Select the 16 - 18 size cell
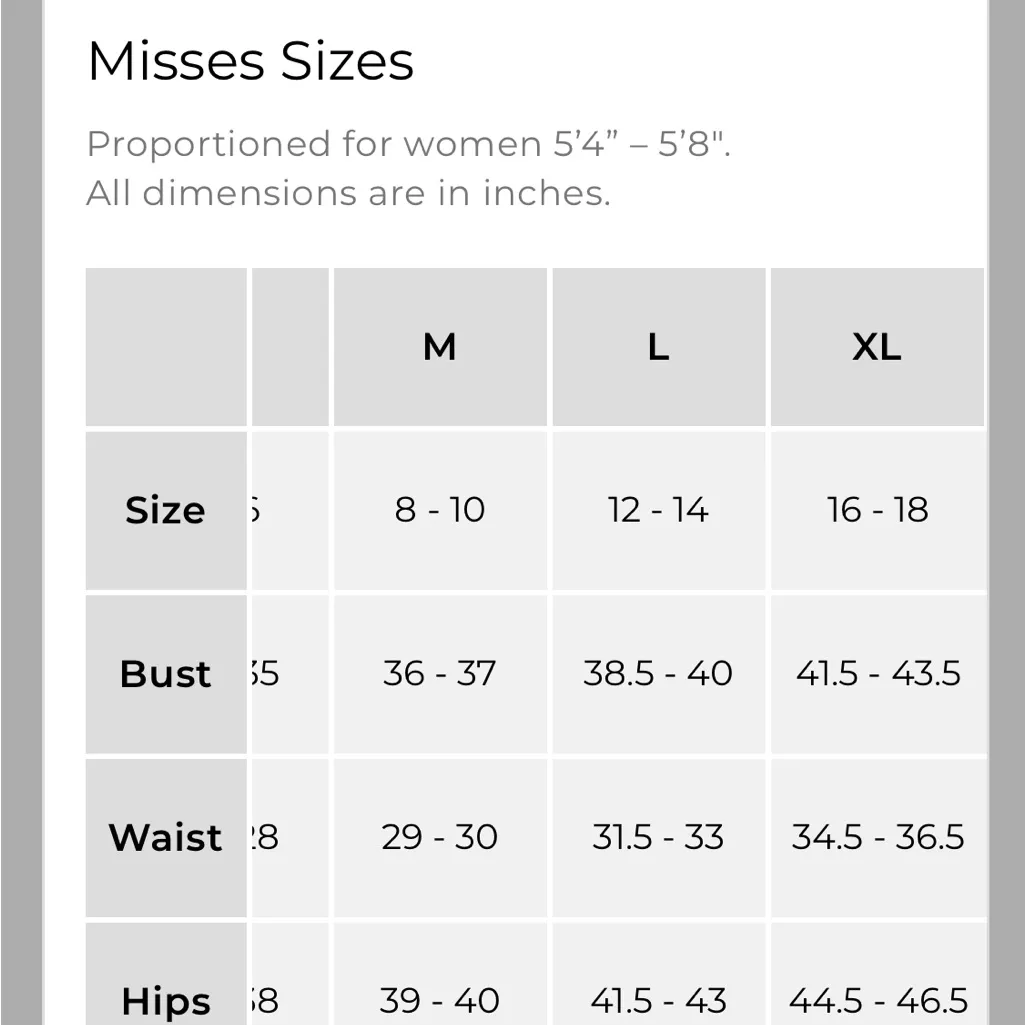 click(x=877, y=510)
